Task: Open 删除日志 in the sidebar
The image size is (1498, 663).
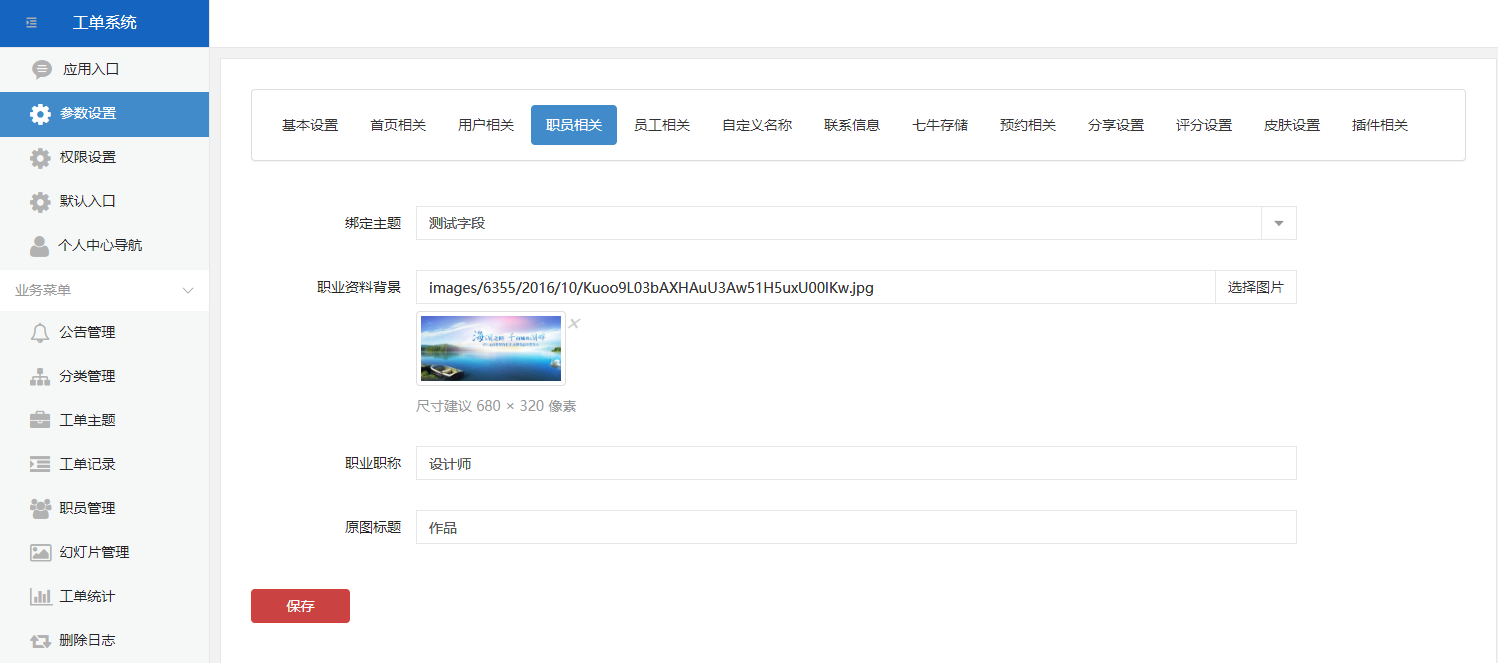Action: (x=104, y=640)
